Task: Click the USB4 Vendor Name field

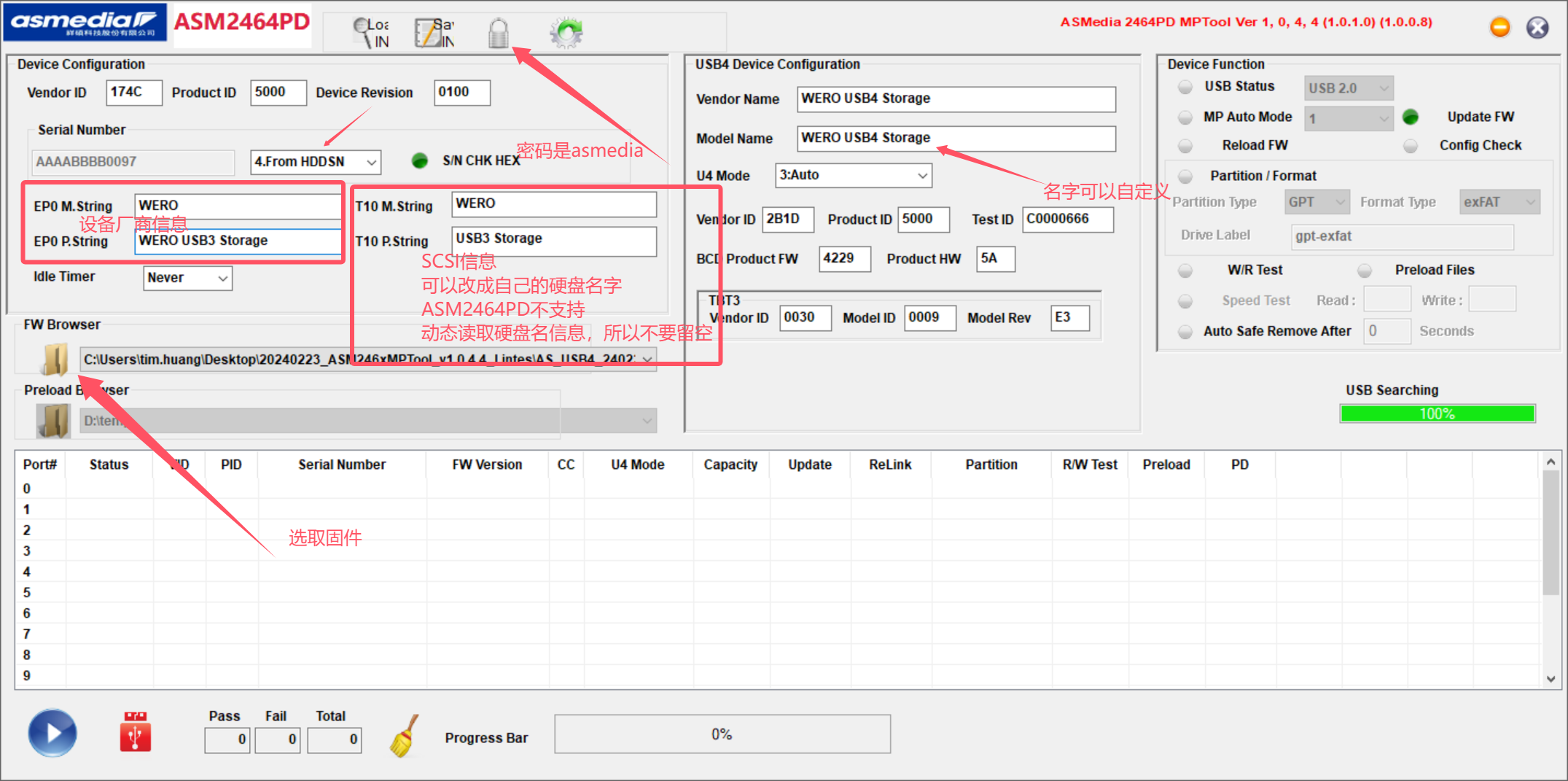Action: coord(956,98)
